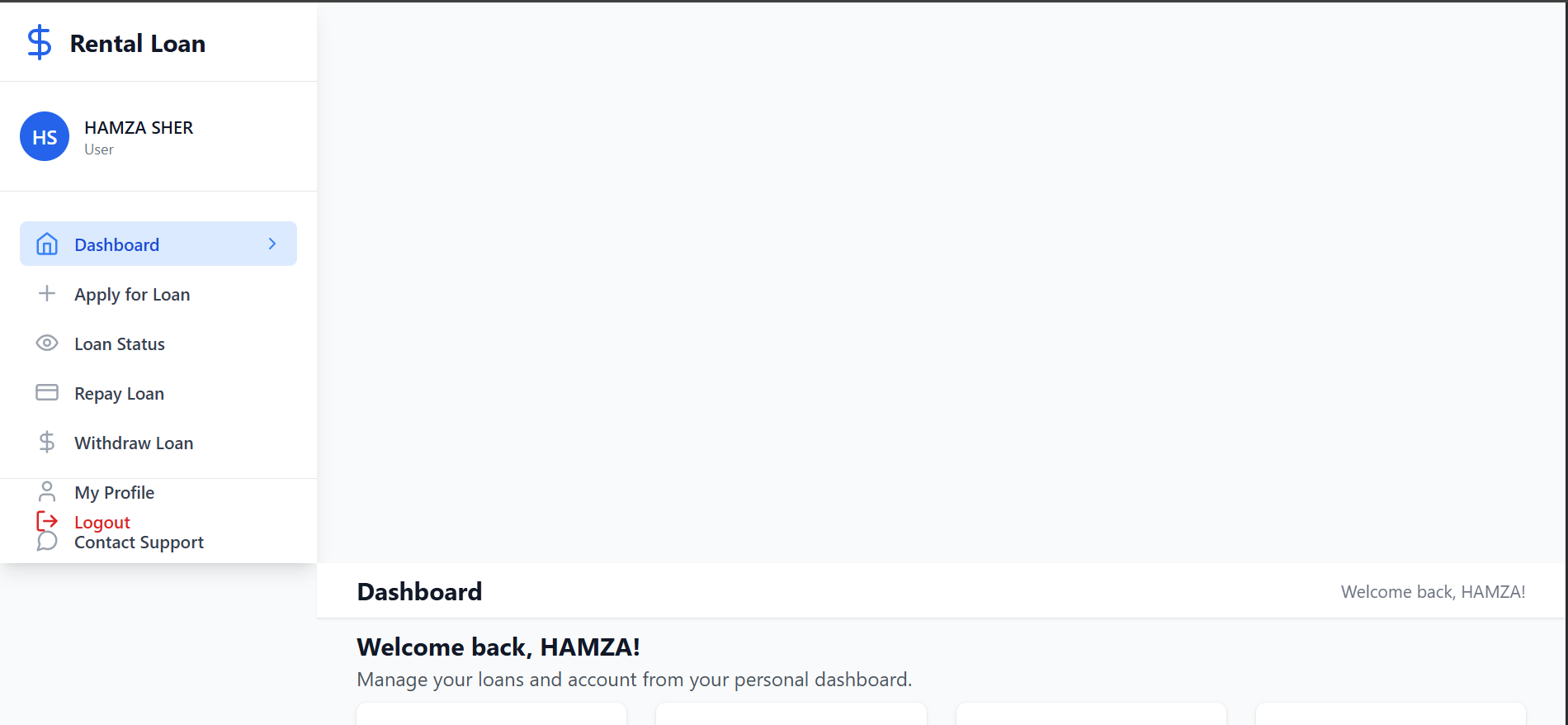Click the chat bubble icon for Contact Support
The width and height of the screenshot is (1568, 725).
[47, 541]
